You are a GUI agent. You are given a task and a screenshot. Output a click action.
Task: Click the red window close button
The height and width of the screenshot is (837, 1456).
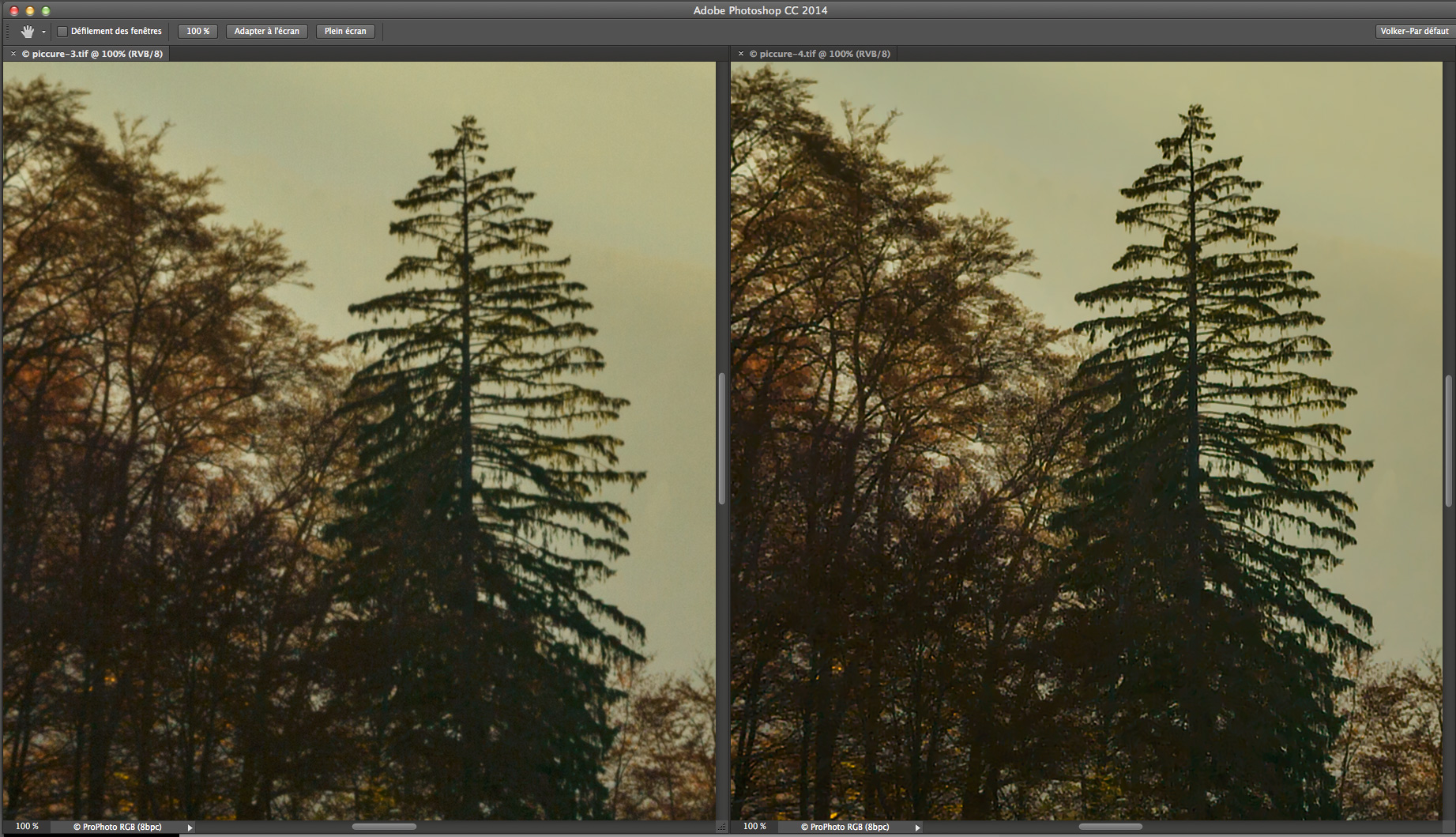click(x=14, y=10)
